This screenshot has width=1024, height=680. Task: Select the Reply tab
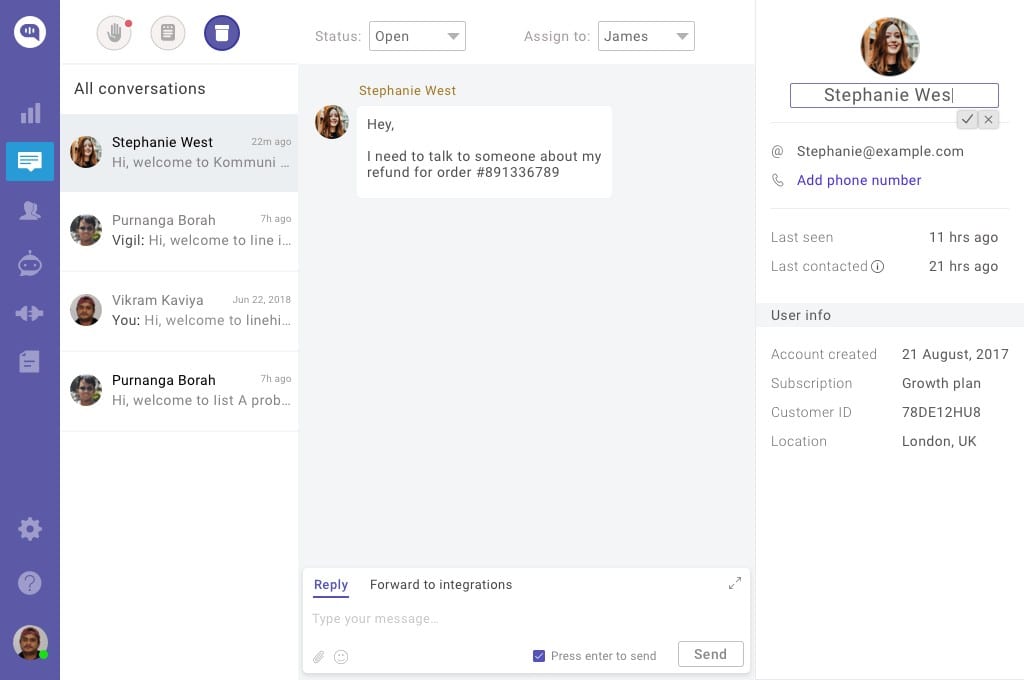click(x=331, y=584)
